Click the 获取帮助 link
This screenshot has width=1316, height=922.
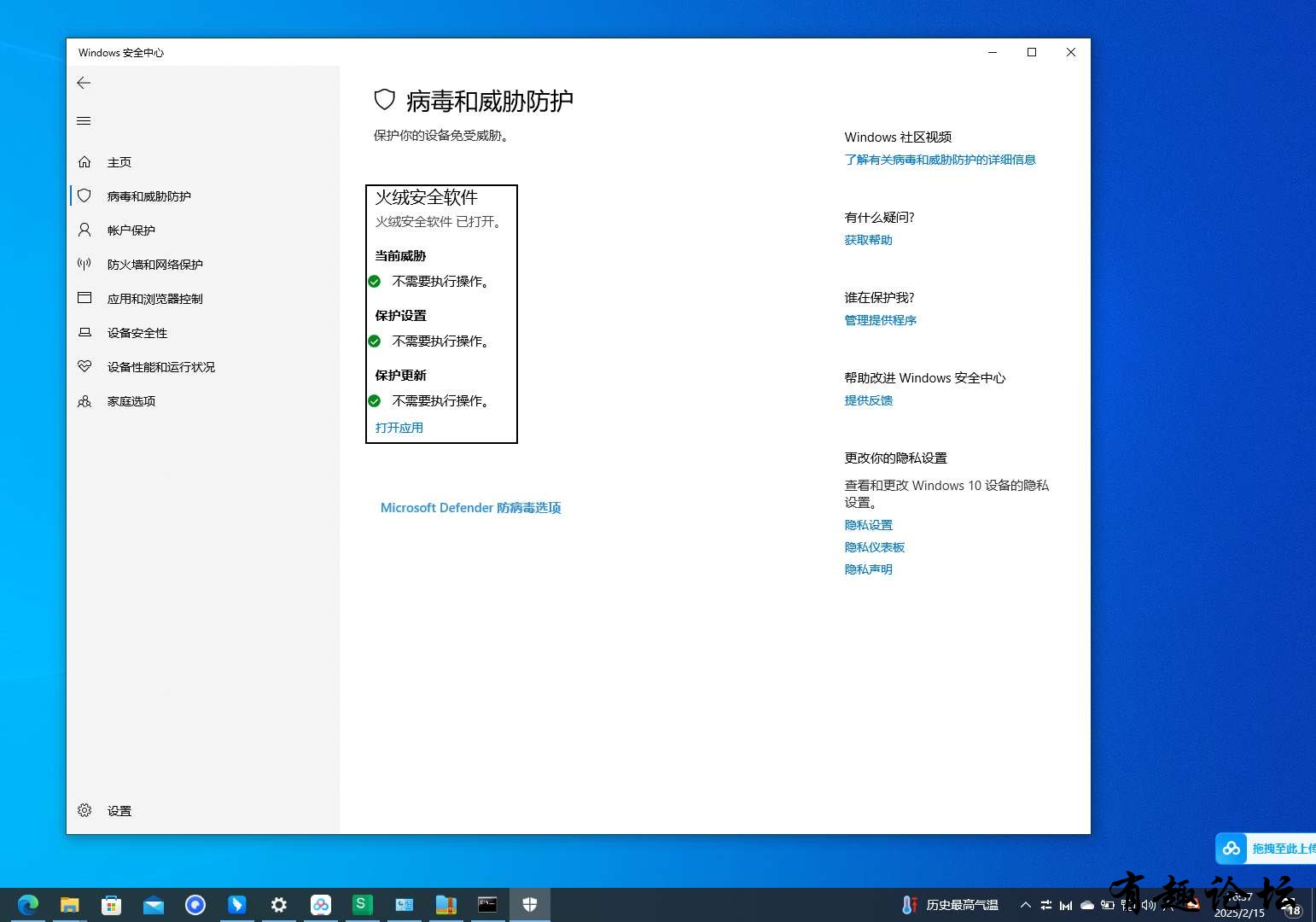869,240
